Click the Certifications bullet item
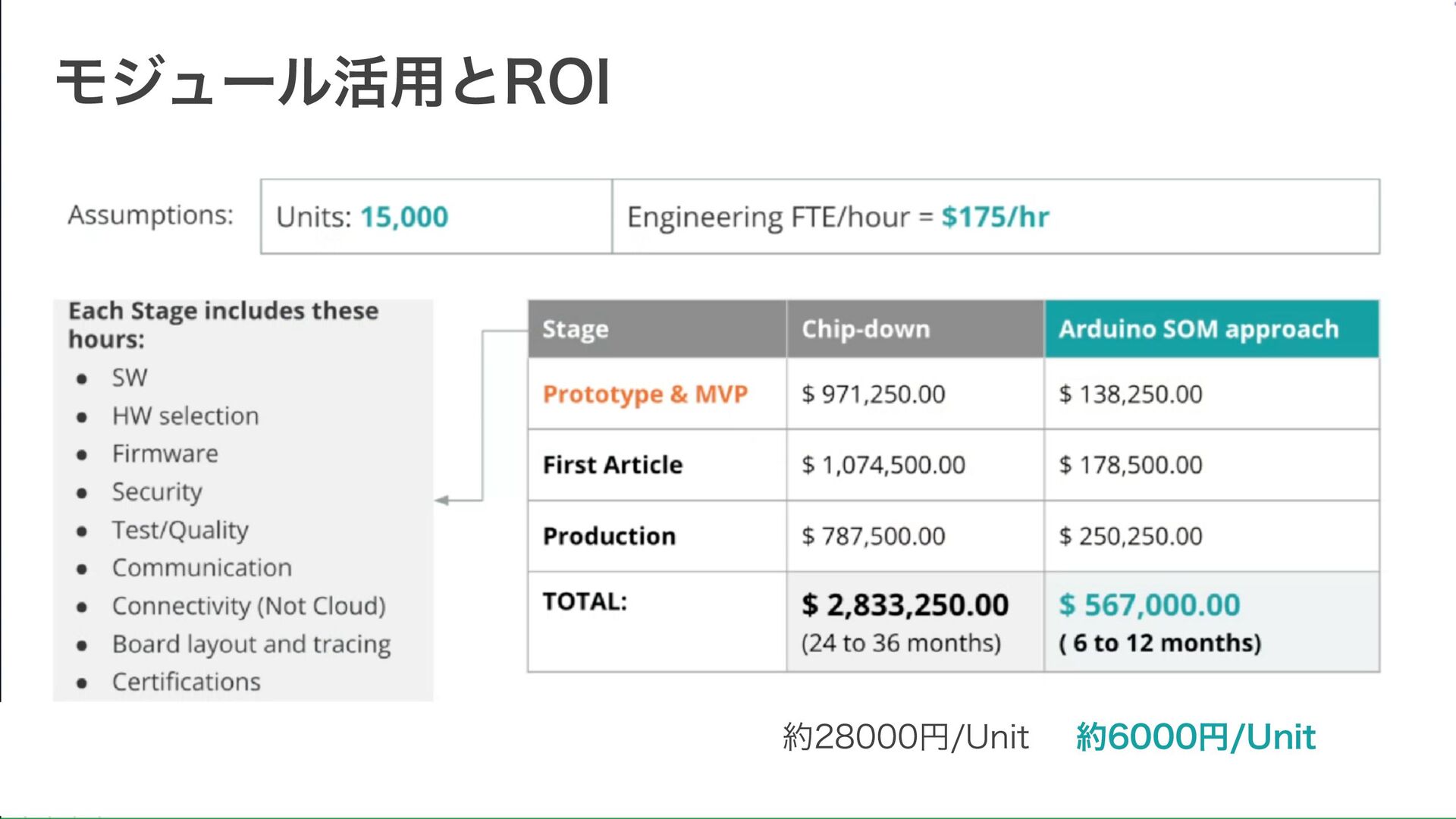Image resolution: width=1456 pixels, height=819 pixels. pos(187,682)
